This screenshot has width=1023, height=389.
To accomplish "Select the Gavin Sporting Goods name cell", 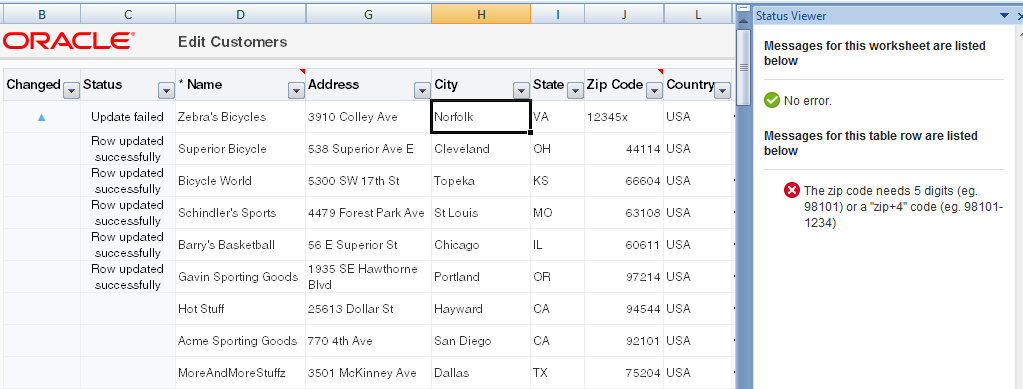I will tap(241, 277).
